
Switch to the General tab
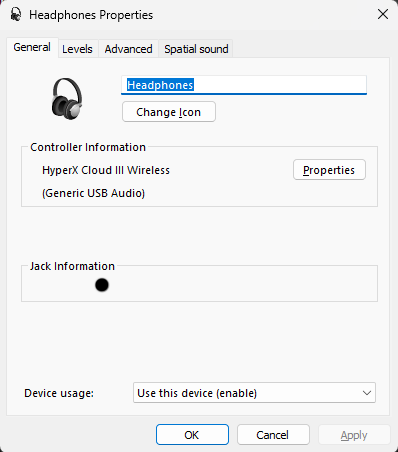point(32,47)
